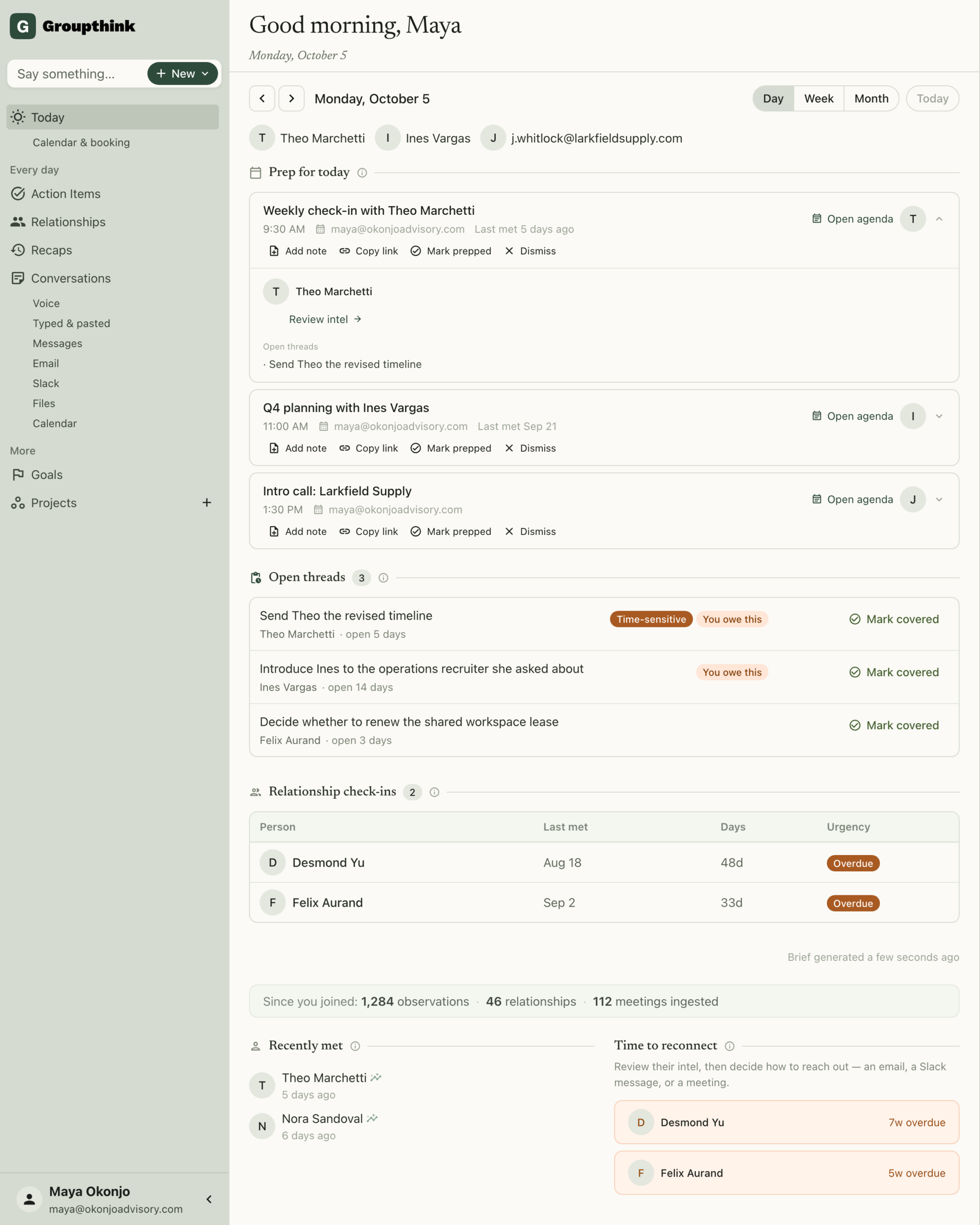
Task: Add a new project with plus icon
Action: pos(207,502)
